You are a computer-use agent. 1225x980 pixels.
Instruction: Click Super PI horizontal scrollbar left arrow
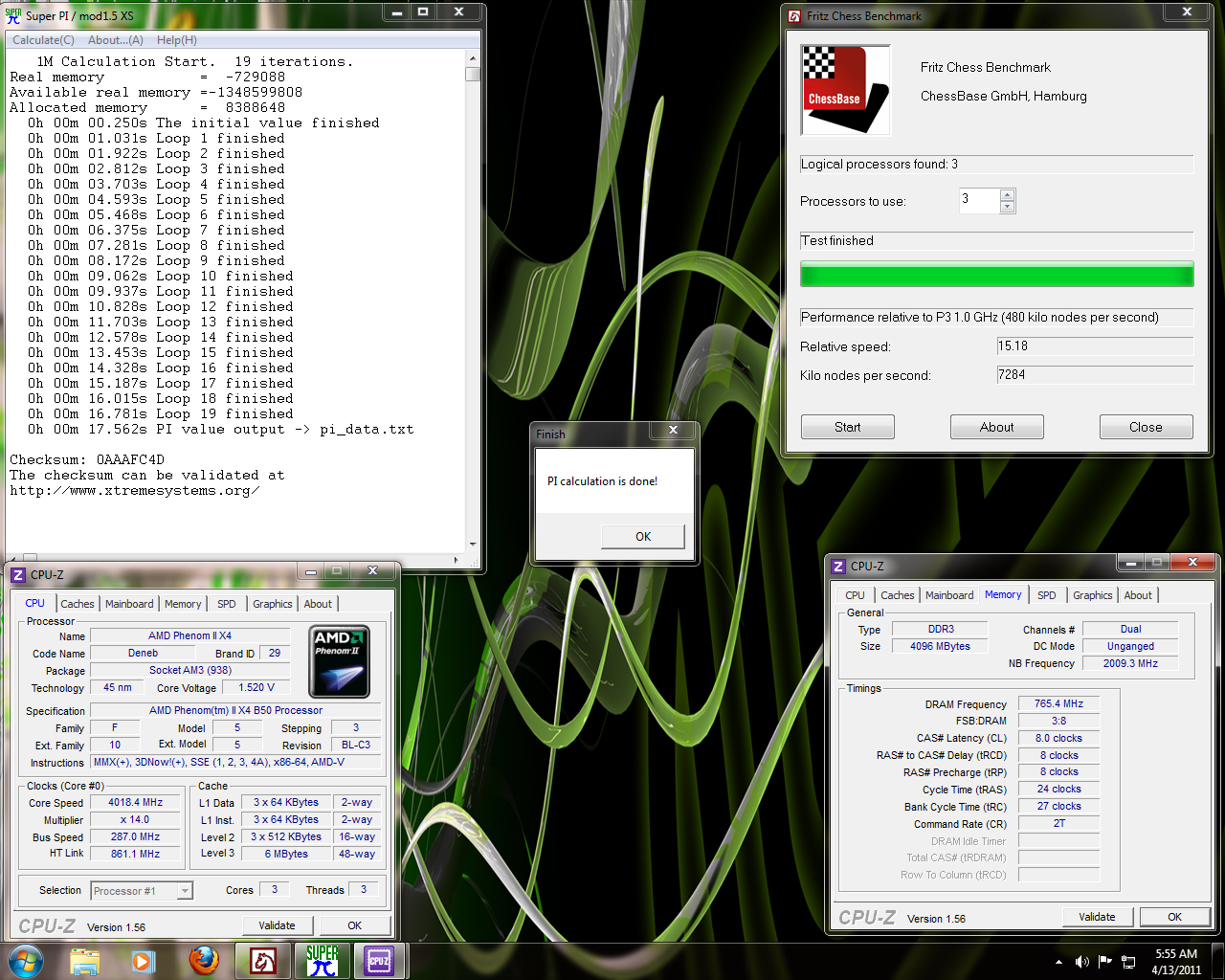13,560
